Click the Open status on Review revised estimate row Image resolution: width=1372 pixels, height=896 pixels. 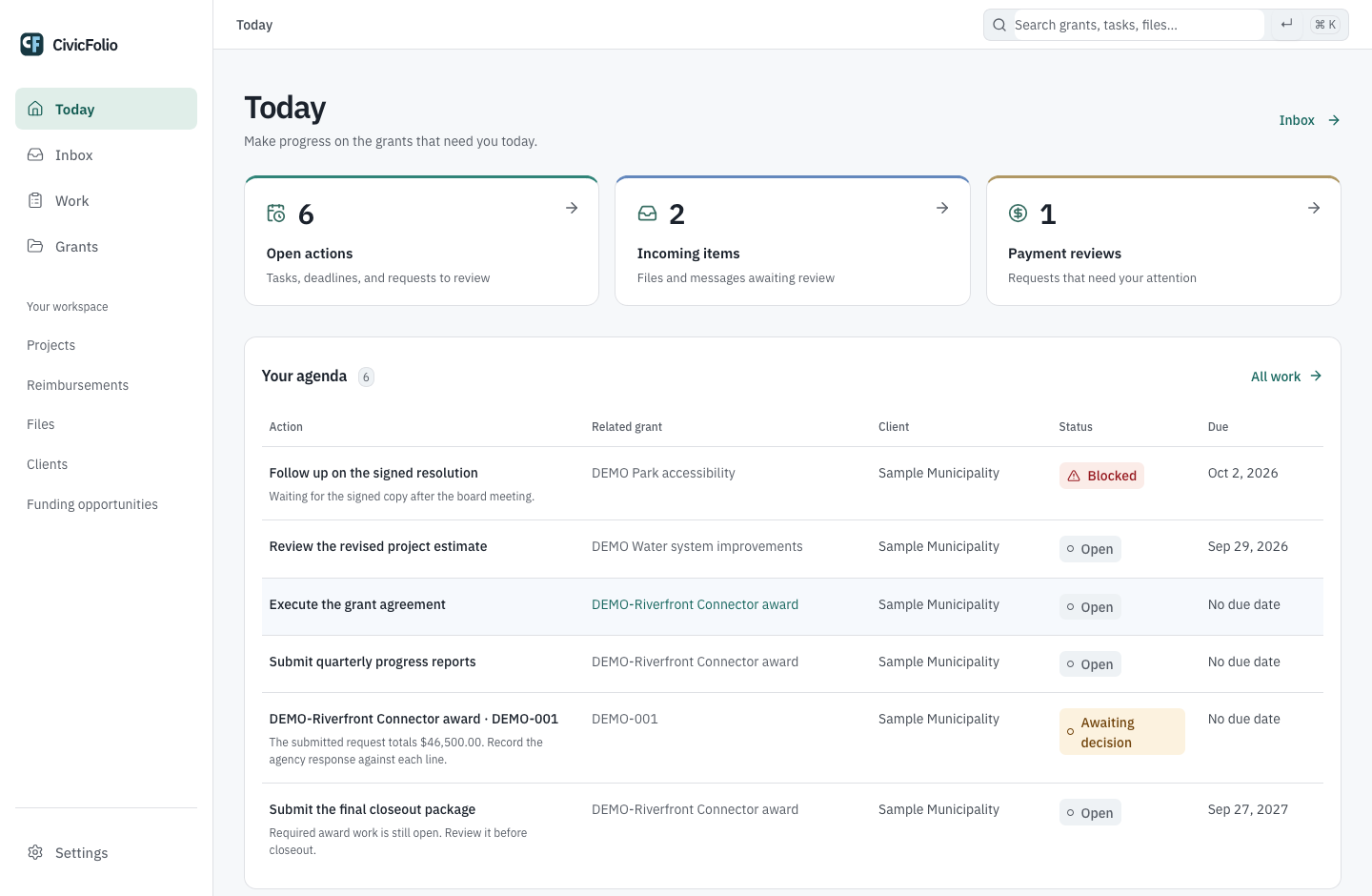coord(1090,549)
